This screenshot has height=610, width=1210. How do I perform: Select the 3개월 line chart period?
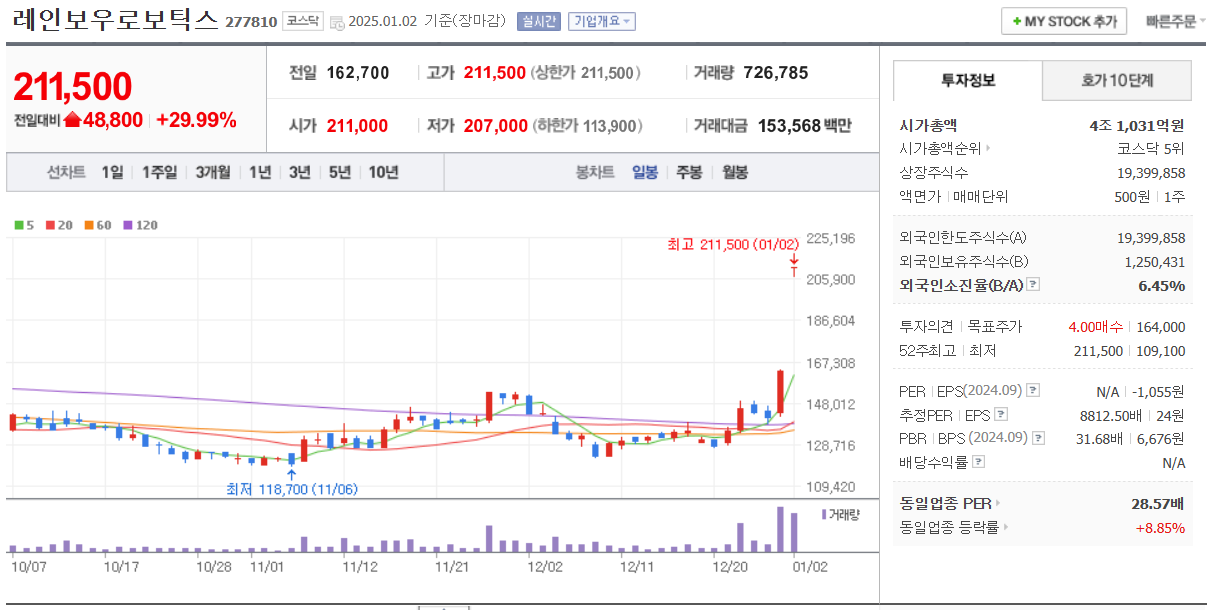point(213,172)
